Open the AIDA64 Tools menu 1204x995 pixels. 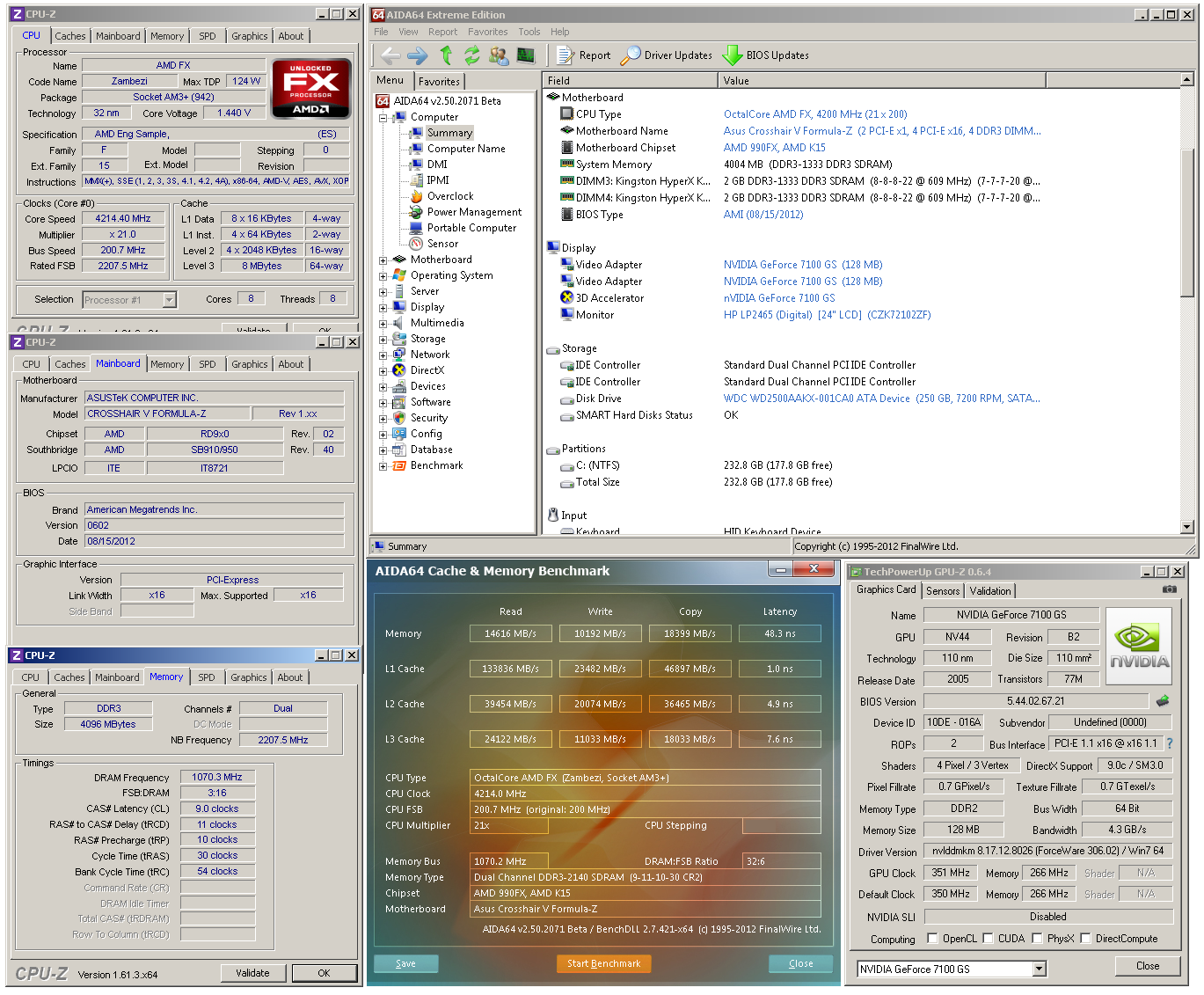tap(529, 32)
